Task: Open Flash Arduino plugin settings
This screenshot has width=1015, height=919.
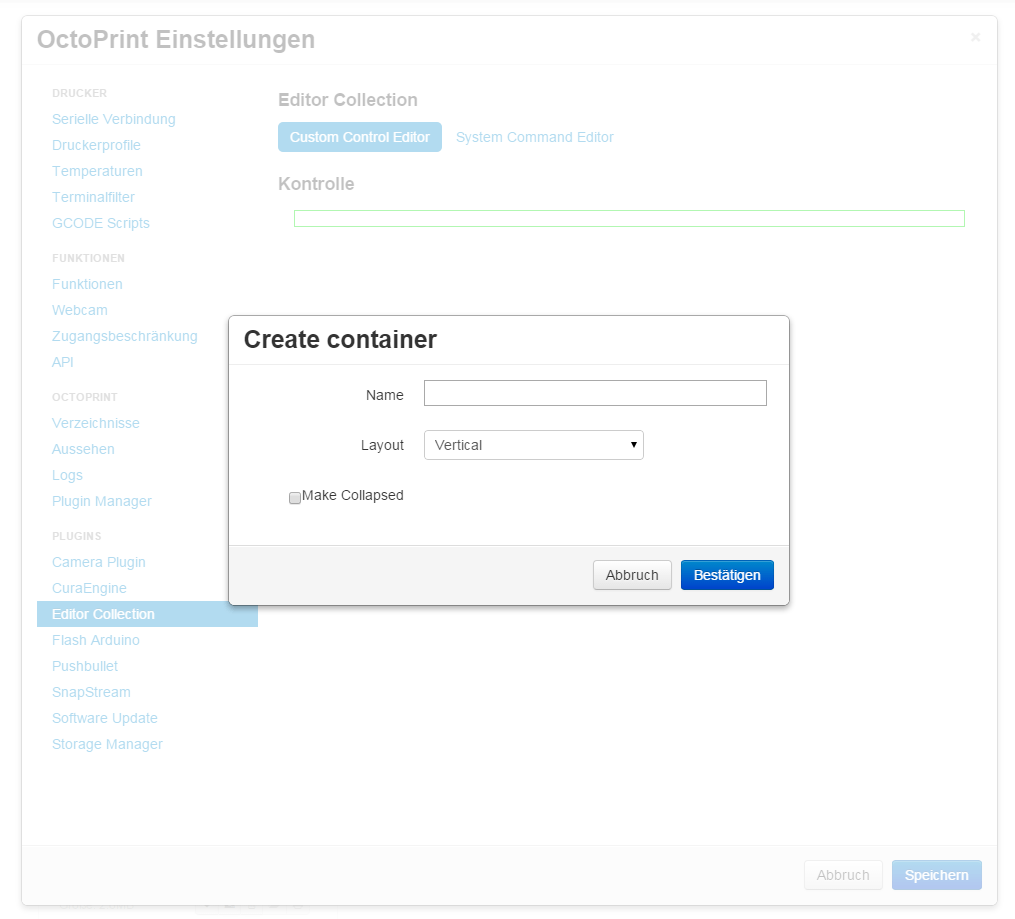Action: [96, 640]
